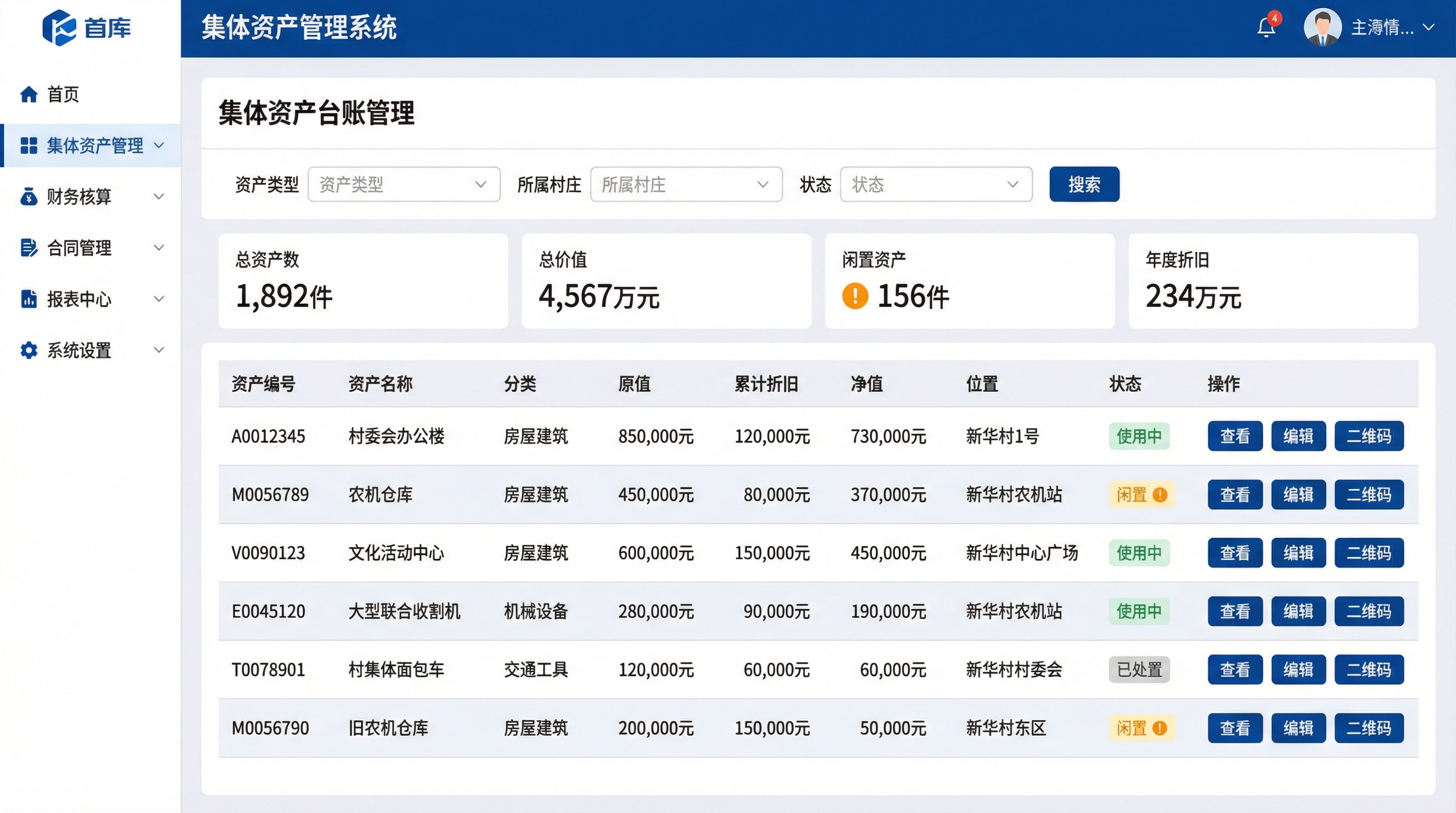
Task: Expand the 状态 filter dropdown
Action: click(x=935, y=184)
